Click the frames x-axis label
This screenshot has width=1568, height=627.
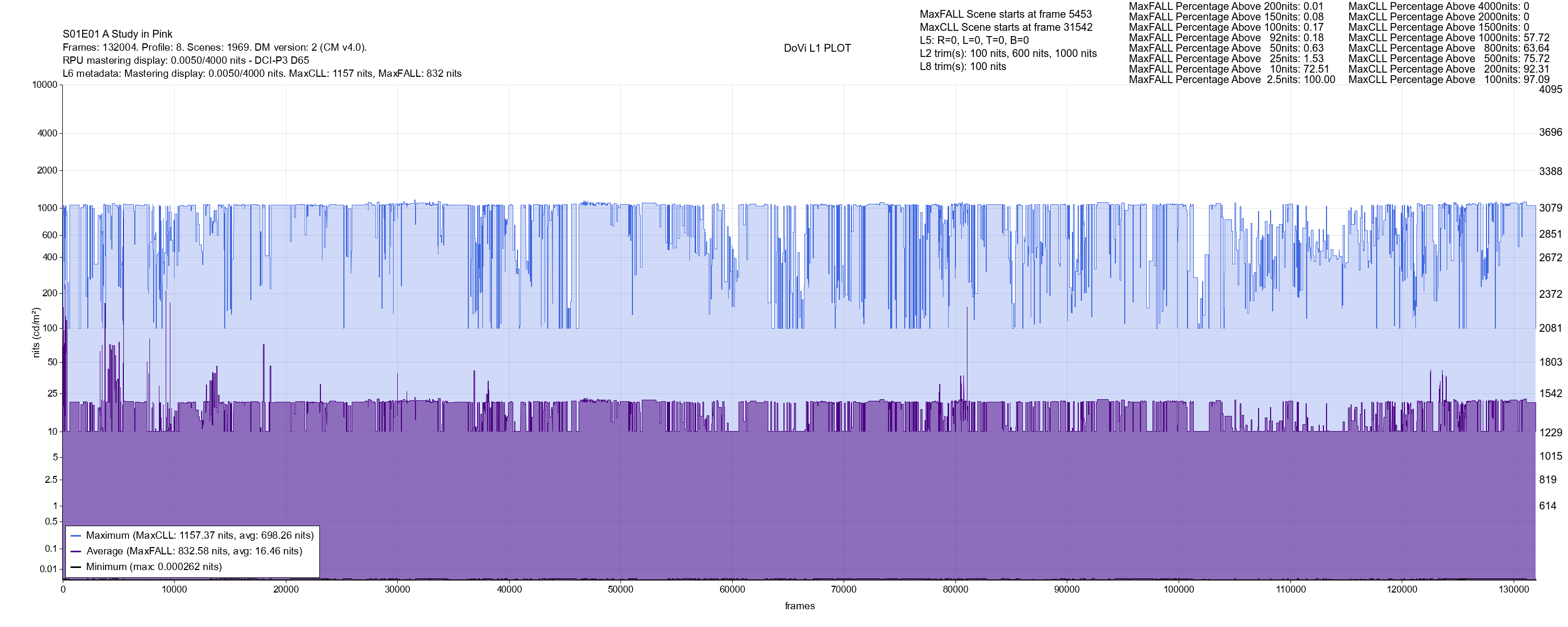pyautogui.click(x=799, y=606)
